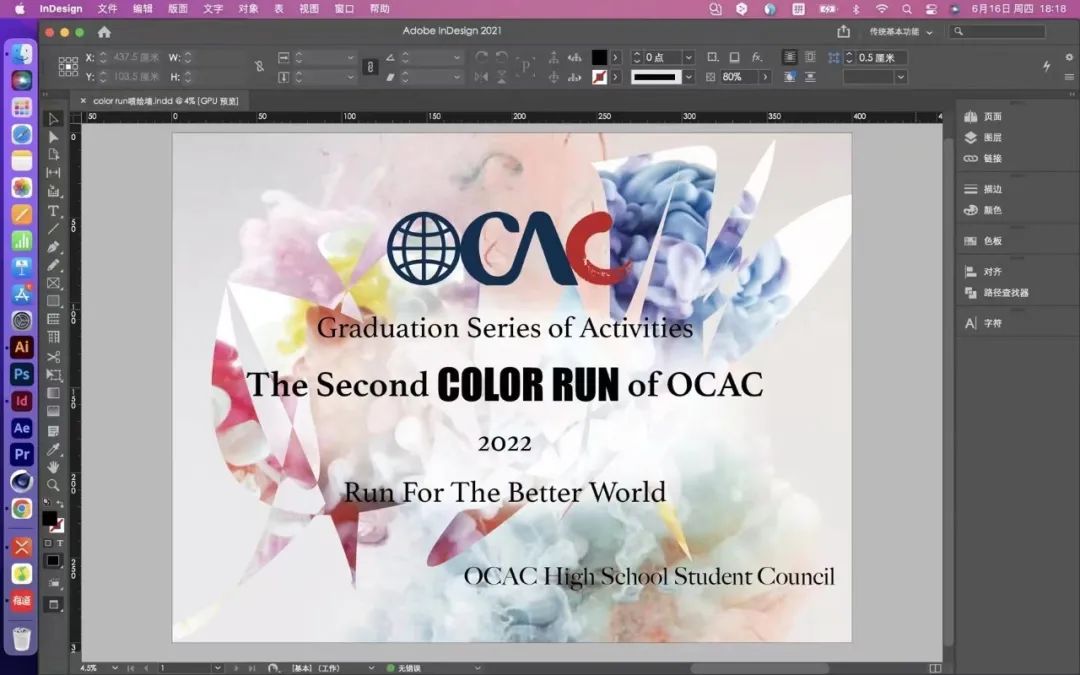1080x675 pixels.
Task: Pick the Pencil tool
Action: [53, 264]
